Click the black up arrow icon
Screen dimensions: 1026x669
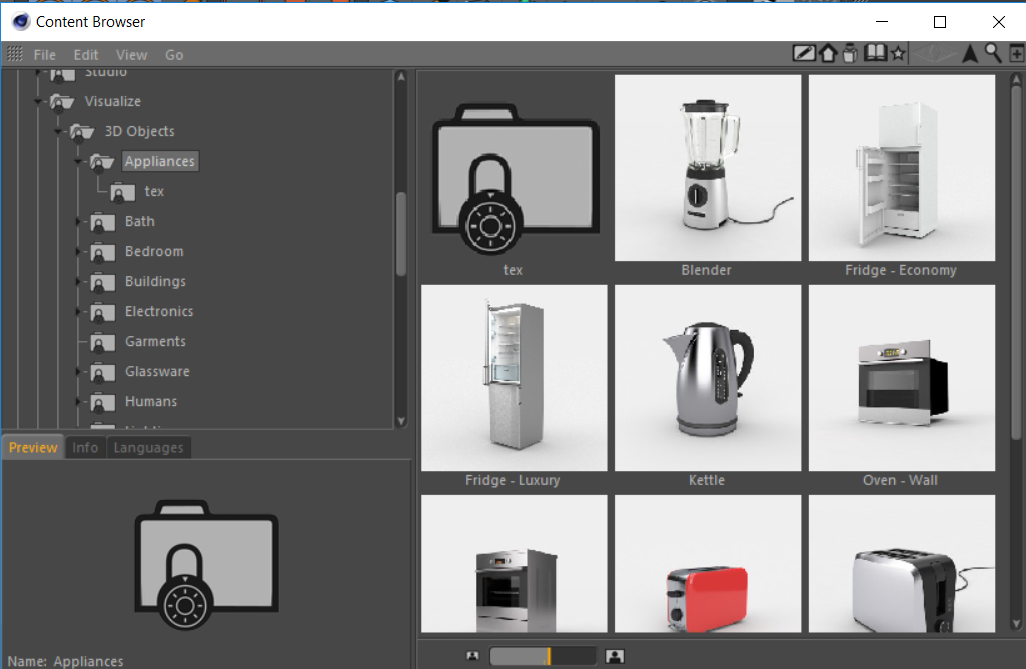pos(970,54)
